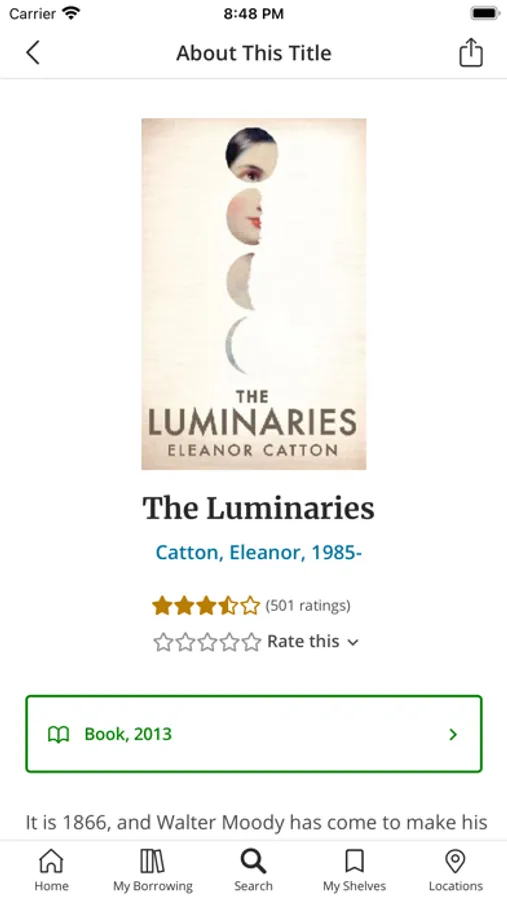Tap the Locations pin icon
Screen dimensions: 507x900
455,862
